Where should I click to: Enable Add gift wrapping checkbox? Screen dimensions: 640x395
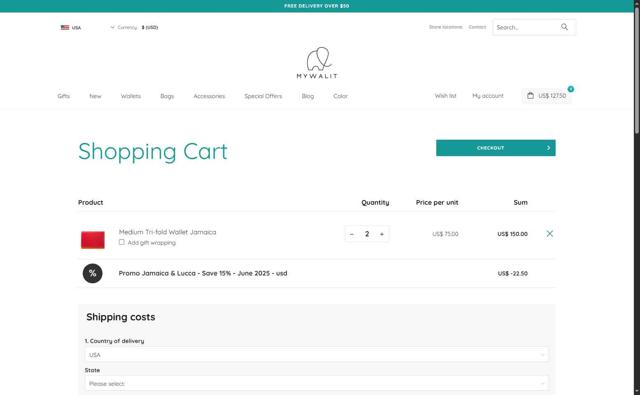point(122,242)
